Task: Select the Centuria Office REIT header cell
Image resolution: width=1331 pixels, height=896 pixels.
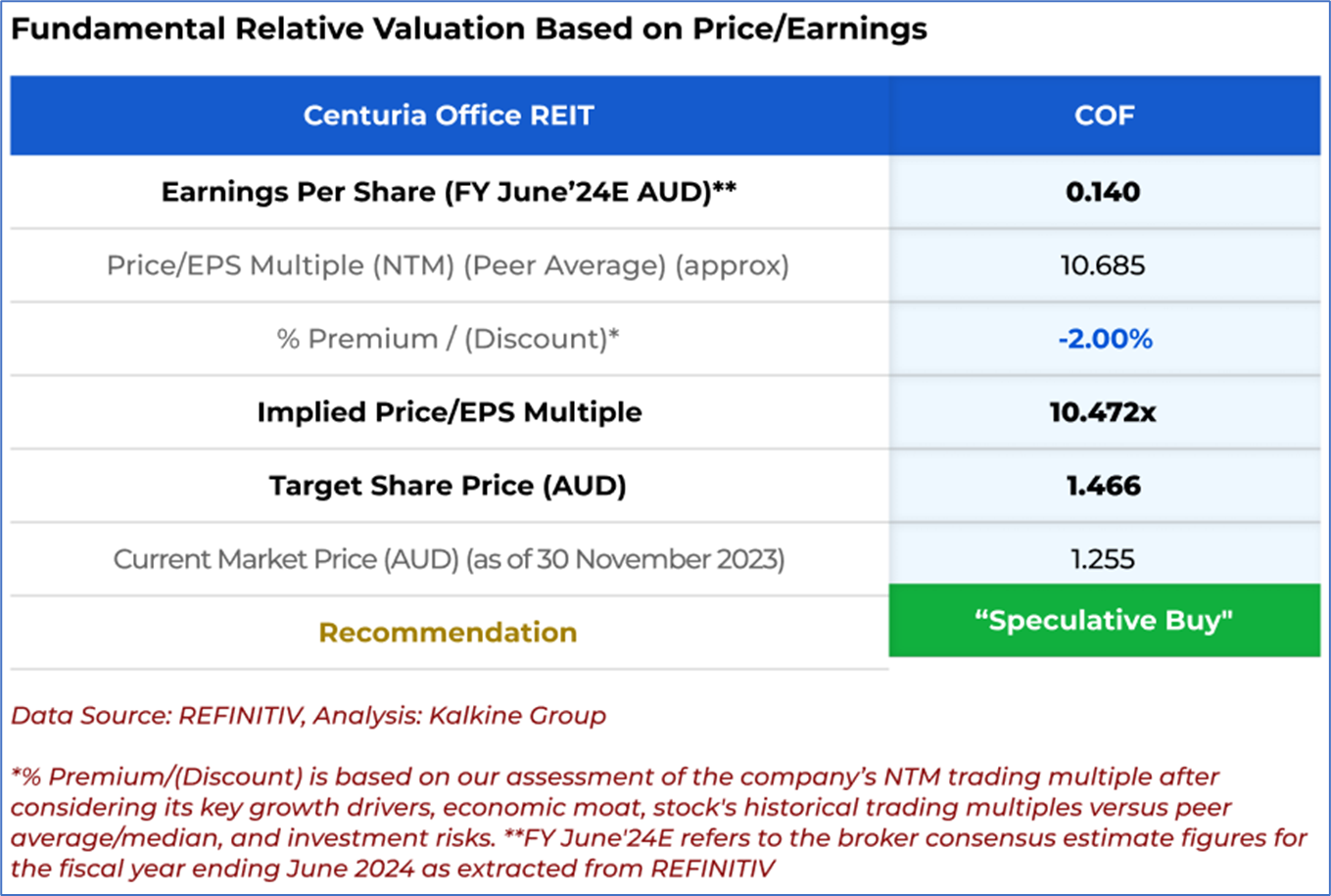Action: pos(449,116)
